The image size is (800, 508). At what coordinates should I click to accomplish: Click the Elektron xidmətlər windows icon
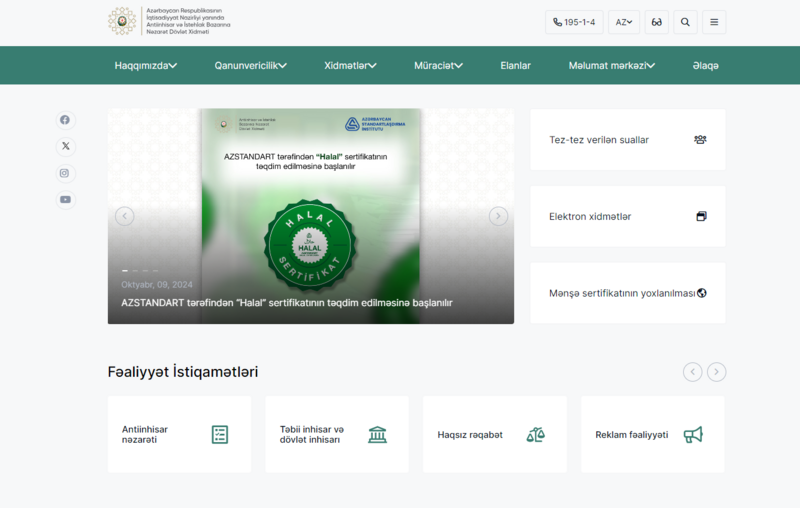tap(702, 216)
